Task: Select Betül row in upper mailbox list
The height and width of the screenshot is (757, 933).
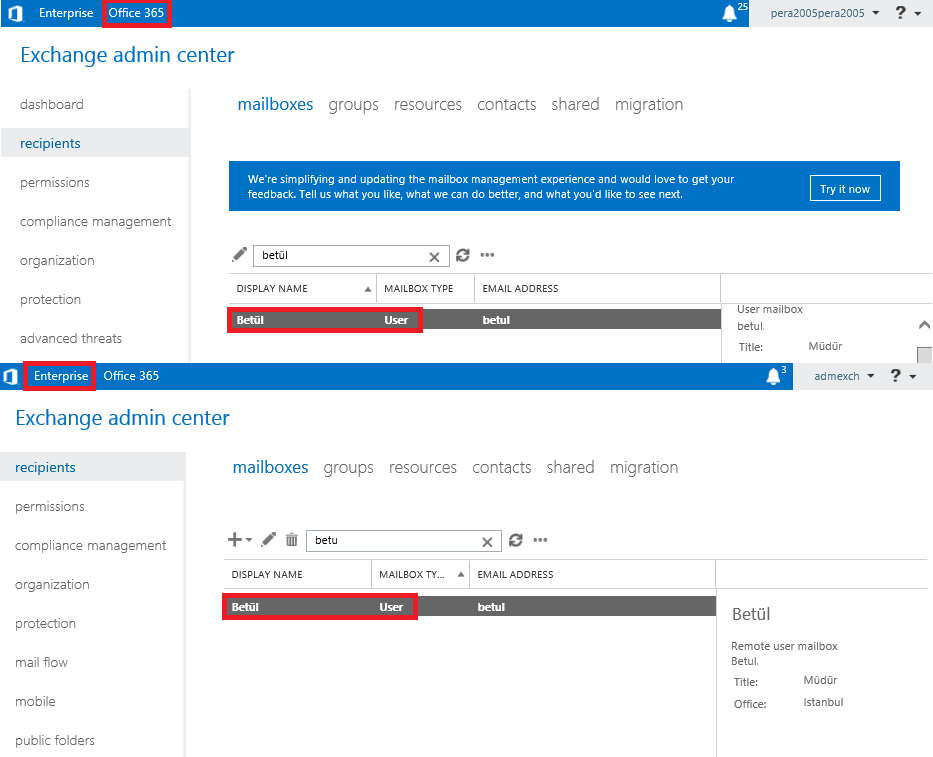Action: [x=474, y=320]
